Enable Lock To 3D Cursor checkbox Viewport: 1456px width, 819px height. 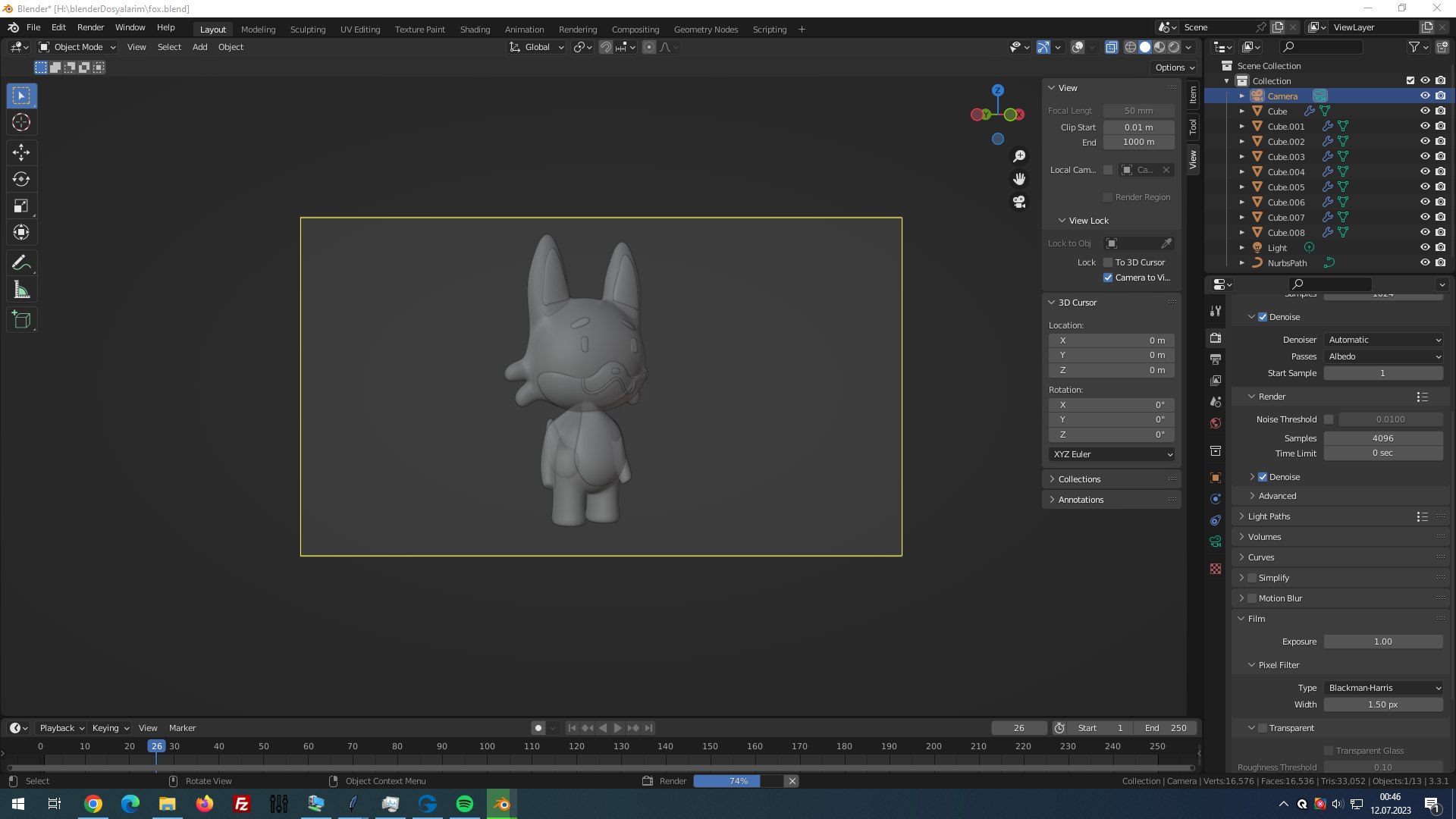click(1108, 262)
